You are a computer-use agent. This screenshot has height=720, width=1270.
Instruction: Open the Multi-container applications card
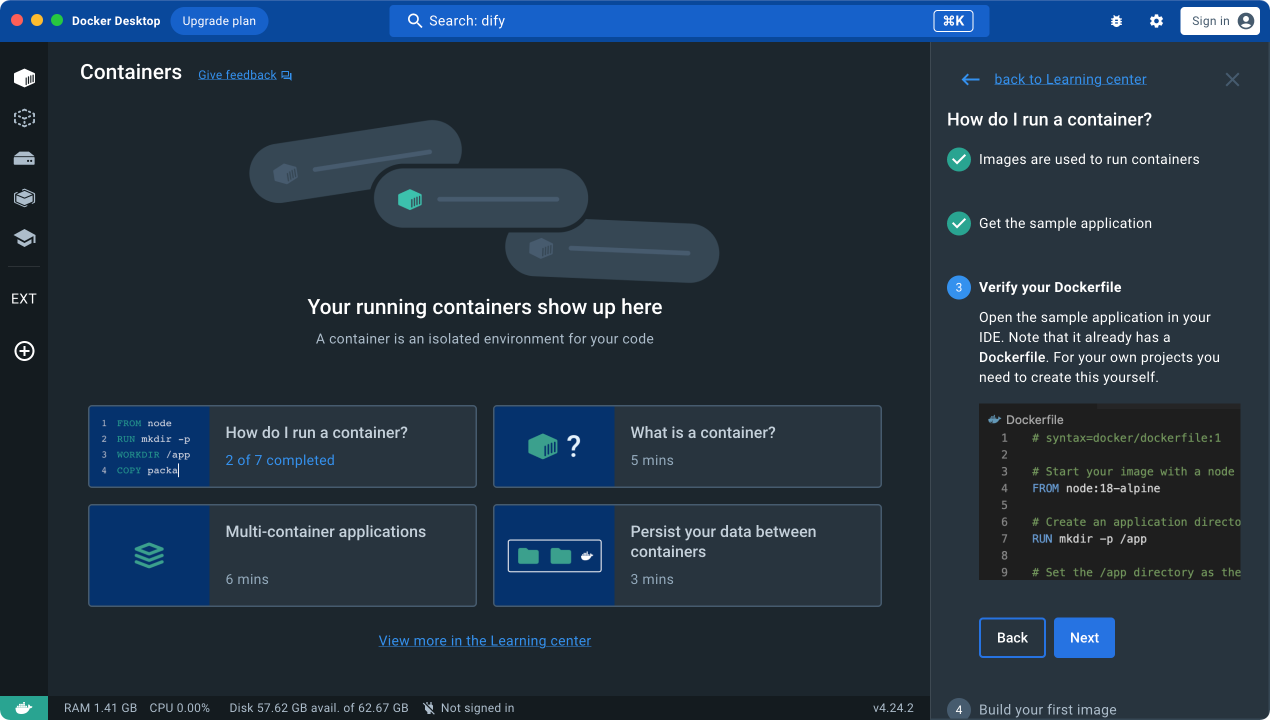(282, 555)
